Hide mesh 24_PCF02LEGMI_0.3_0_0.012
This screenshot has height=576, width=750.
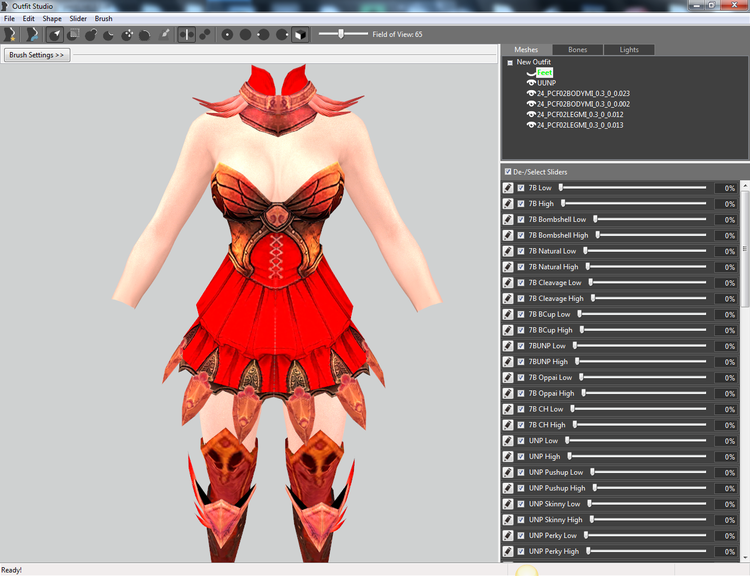(x=530, y=114)
